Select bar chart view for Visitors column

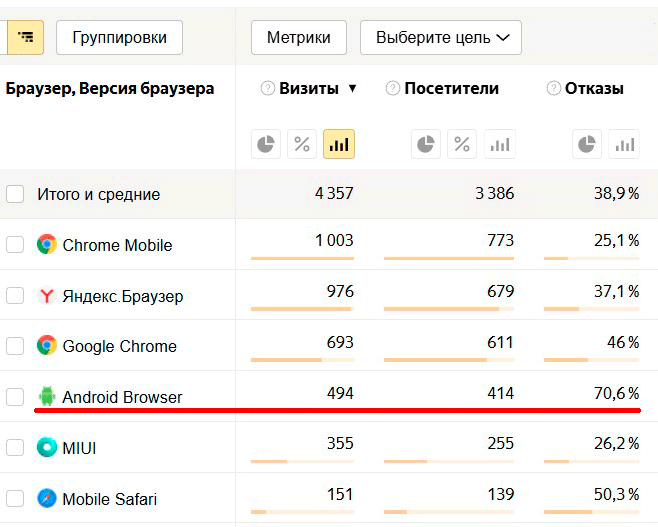[499, 145]
